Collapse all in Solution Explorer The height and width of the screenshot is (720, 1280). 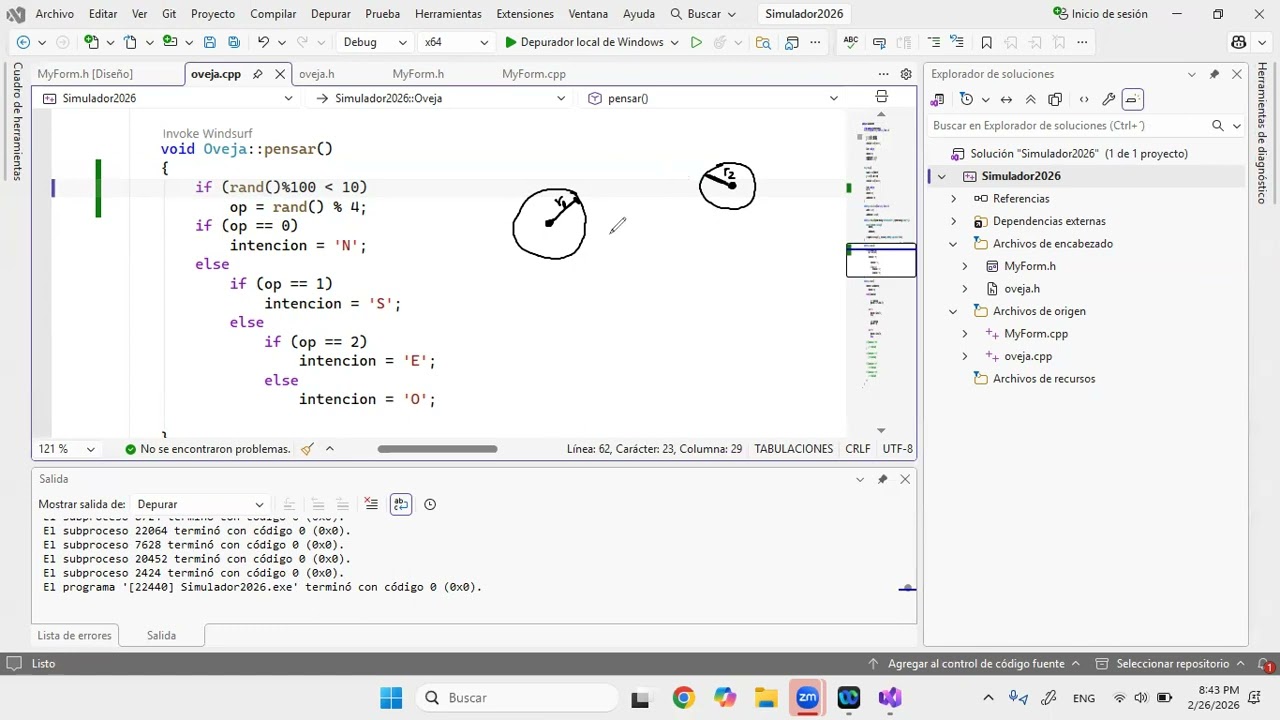tap(1030, 99)
